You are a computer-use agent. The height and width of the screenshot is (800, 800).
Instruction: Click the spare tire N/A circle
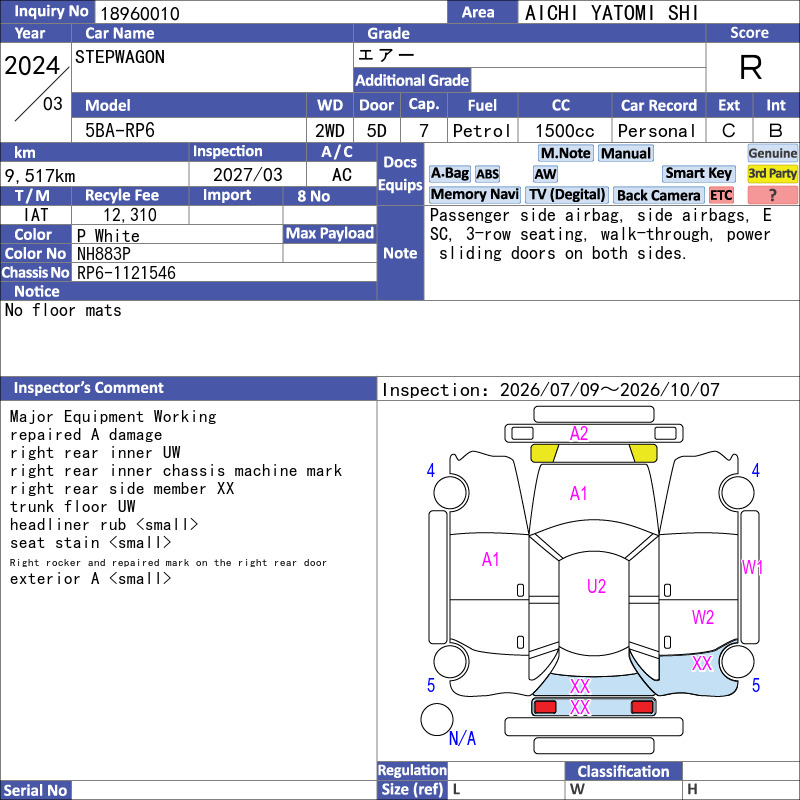point(437,719)
